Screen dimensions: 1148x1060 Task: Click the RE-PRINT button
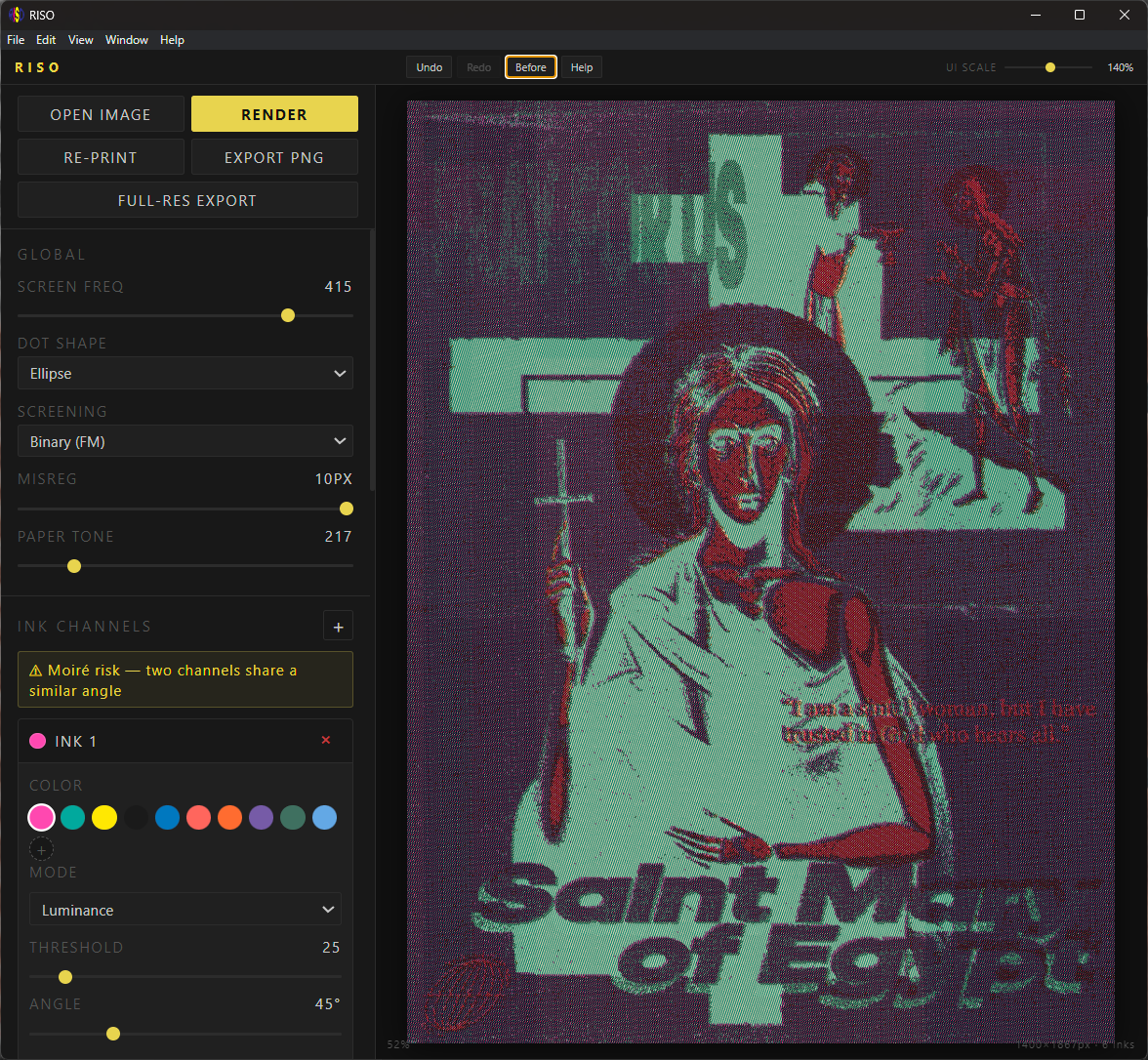102,157
